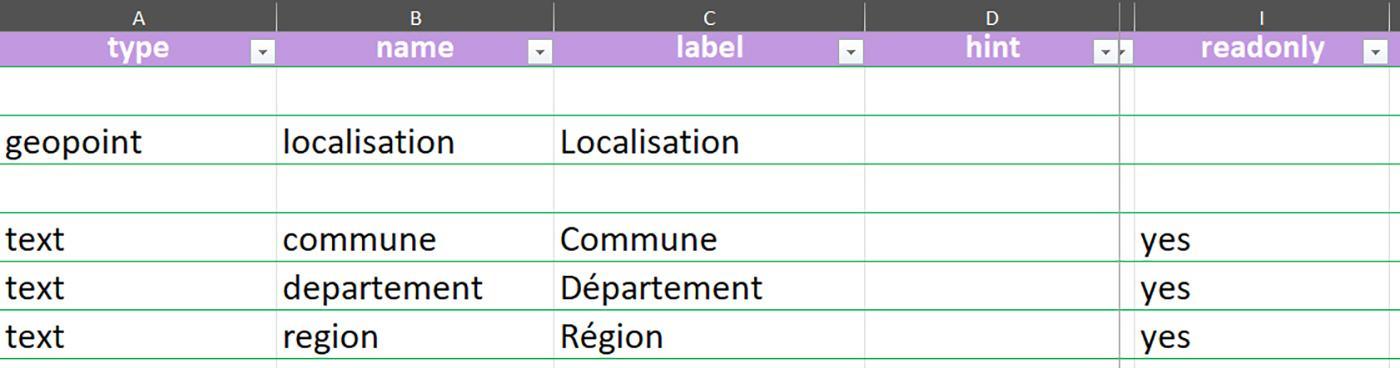The image size is (1400, 368).
Task: Select column D header
Action: (x=992, y=17)
